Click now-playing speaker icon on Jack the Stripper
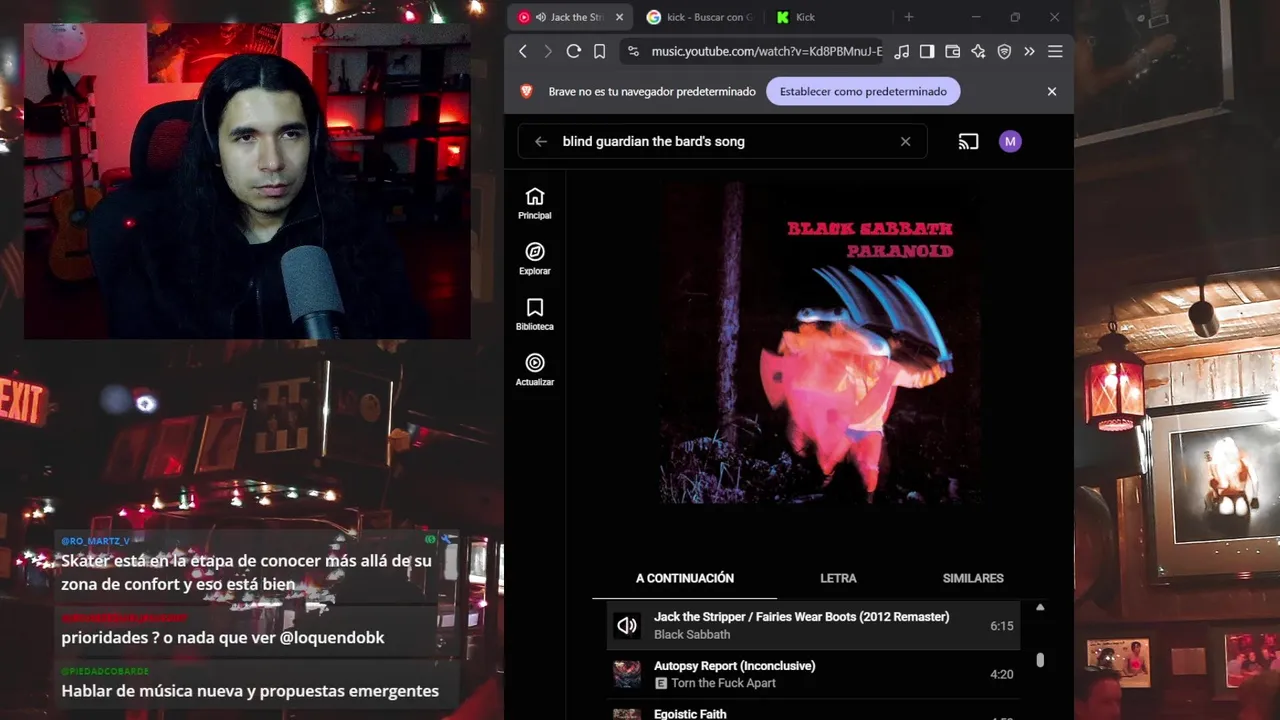This screenshot has height=720, width=1280. point(627,626)
